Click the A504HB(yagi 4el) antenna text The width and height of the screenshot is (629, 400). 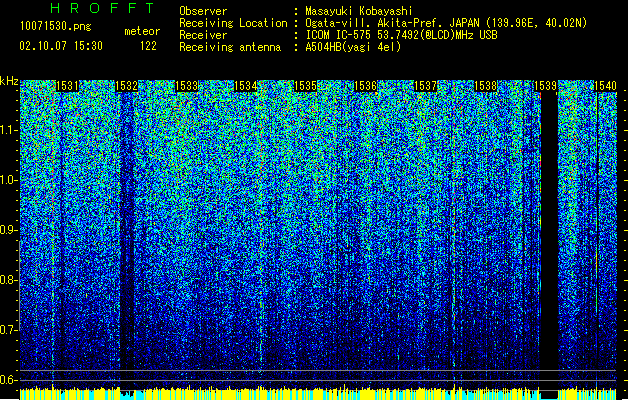(x=353, y=47)
